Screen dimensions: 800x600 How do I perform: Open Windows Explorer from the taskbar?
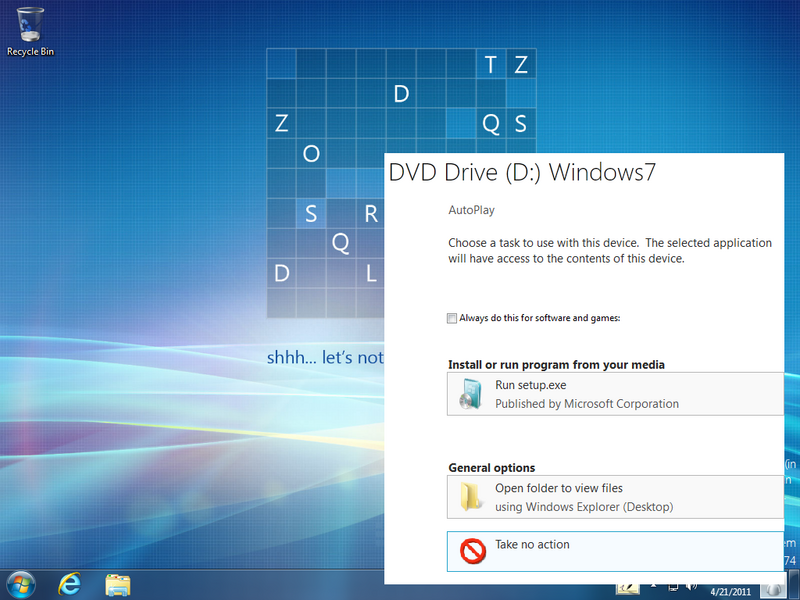tap(118, 585)
